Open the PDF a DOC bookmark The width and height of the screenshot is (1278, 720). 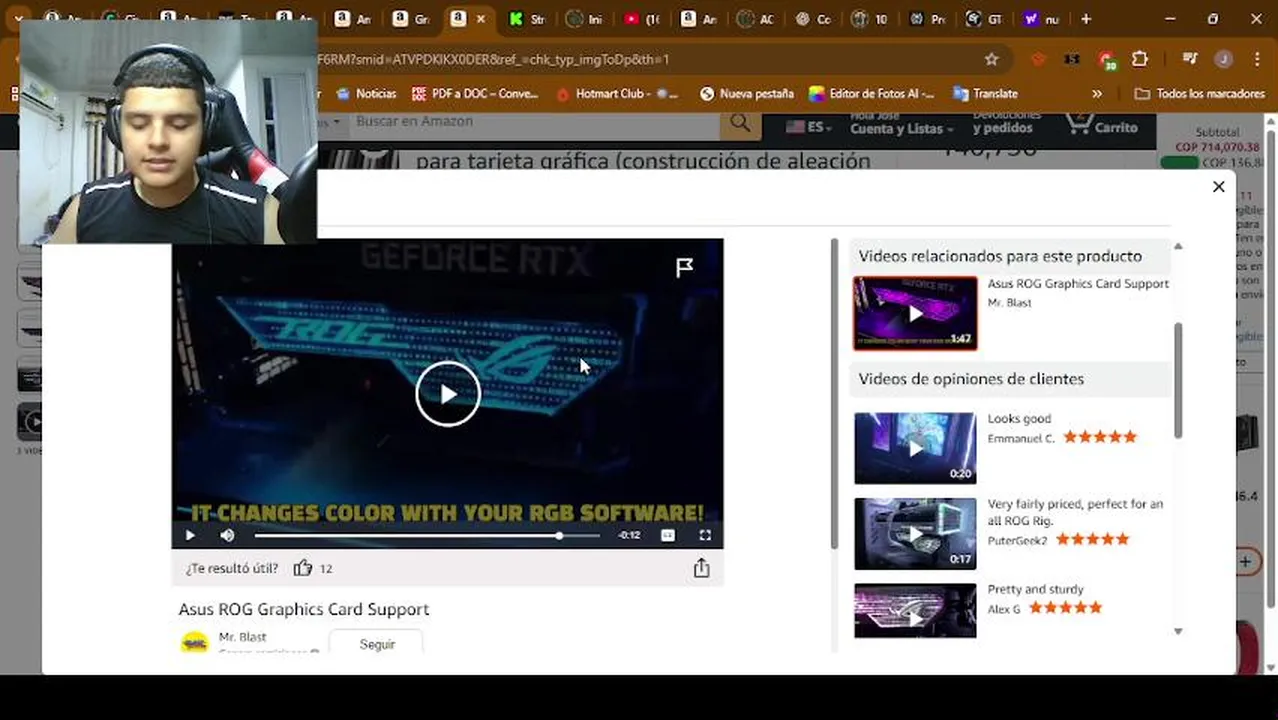[x=475, y=93]
